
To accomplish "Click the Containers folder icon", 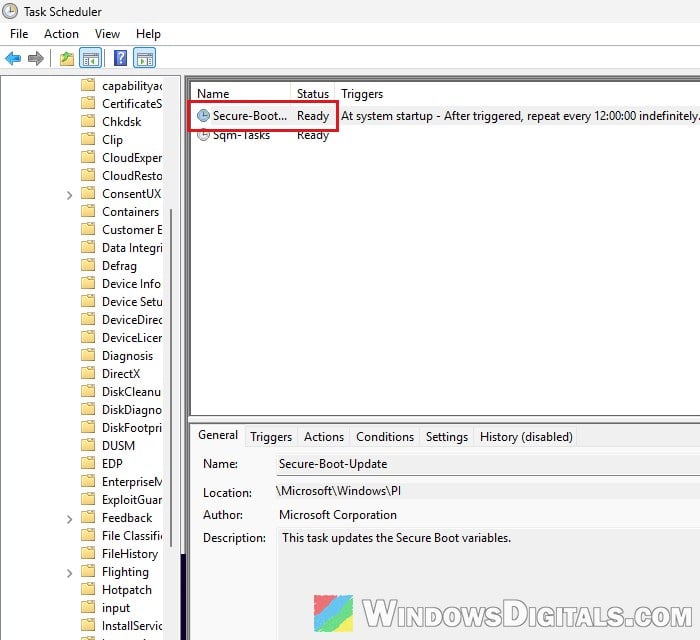I will tap(88, 212).
